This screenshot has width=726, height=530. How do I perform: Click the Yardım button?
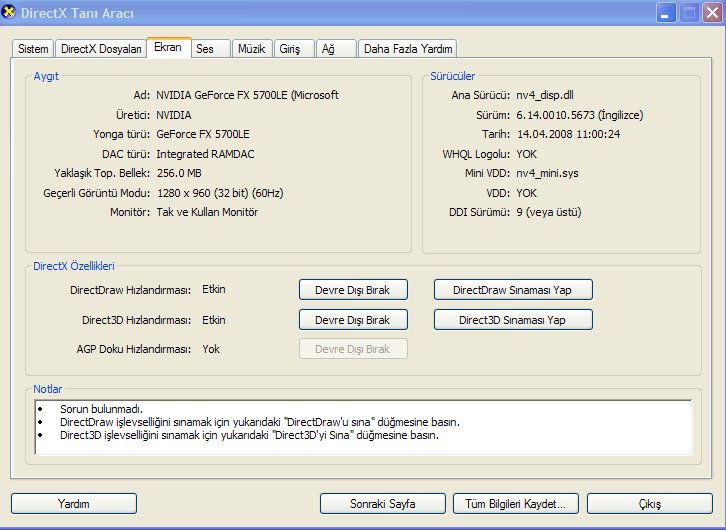pos(73,503)
